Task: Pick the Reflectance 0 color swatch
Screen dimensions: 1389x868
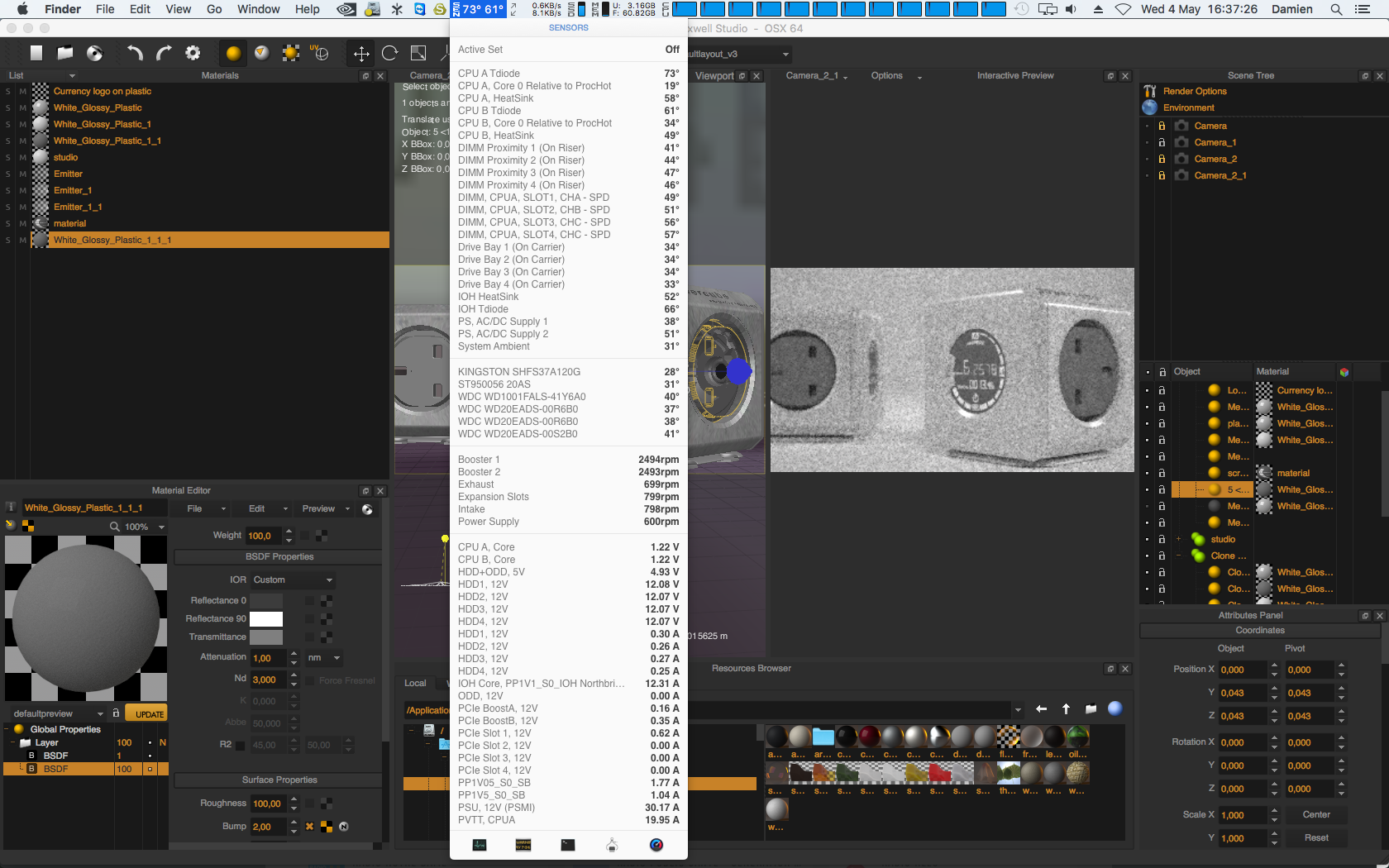Action: 266,601
